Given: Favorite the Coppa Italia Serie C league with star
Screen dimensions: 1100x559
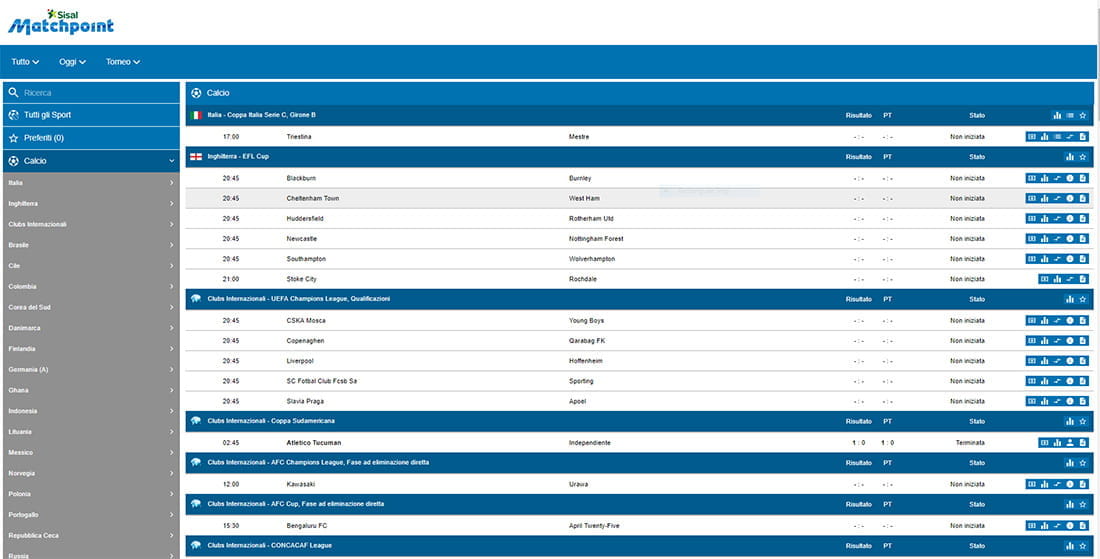Looking at the screenshot, I should tap(1082, 115).
